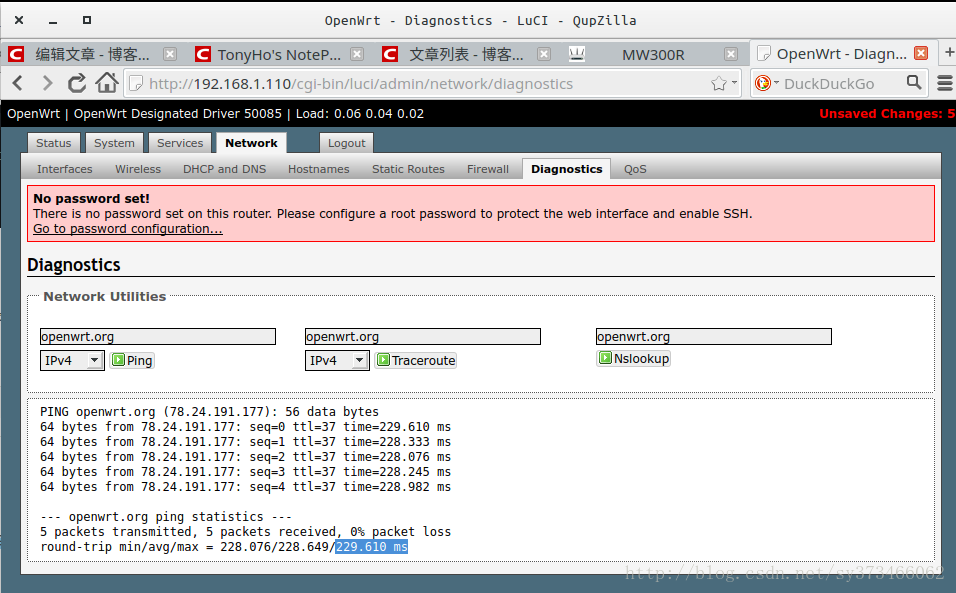Open the DHCP and DNS subtab
This screenshot has height=593, width=956.
pyautogui.click(x=224, y=169)
